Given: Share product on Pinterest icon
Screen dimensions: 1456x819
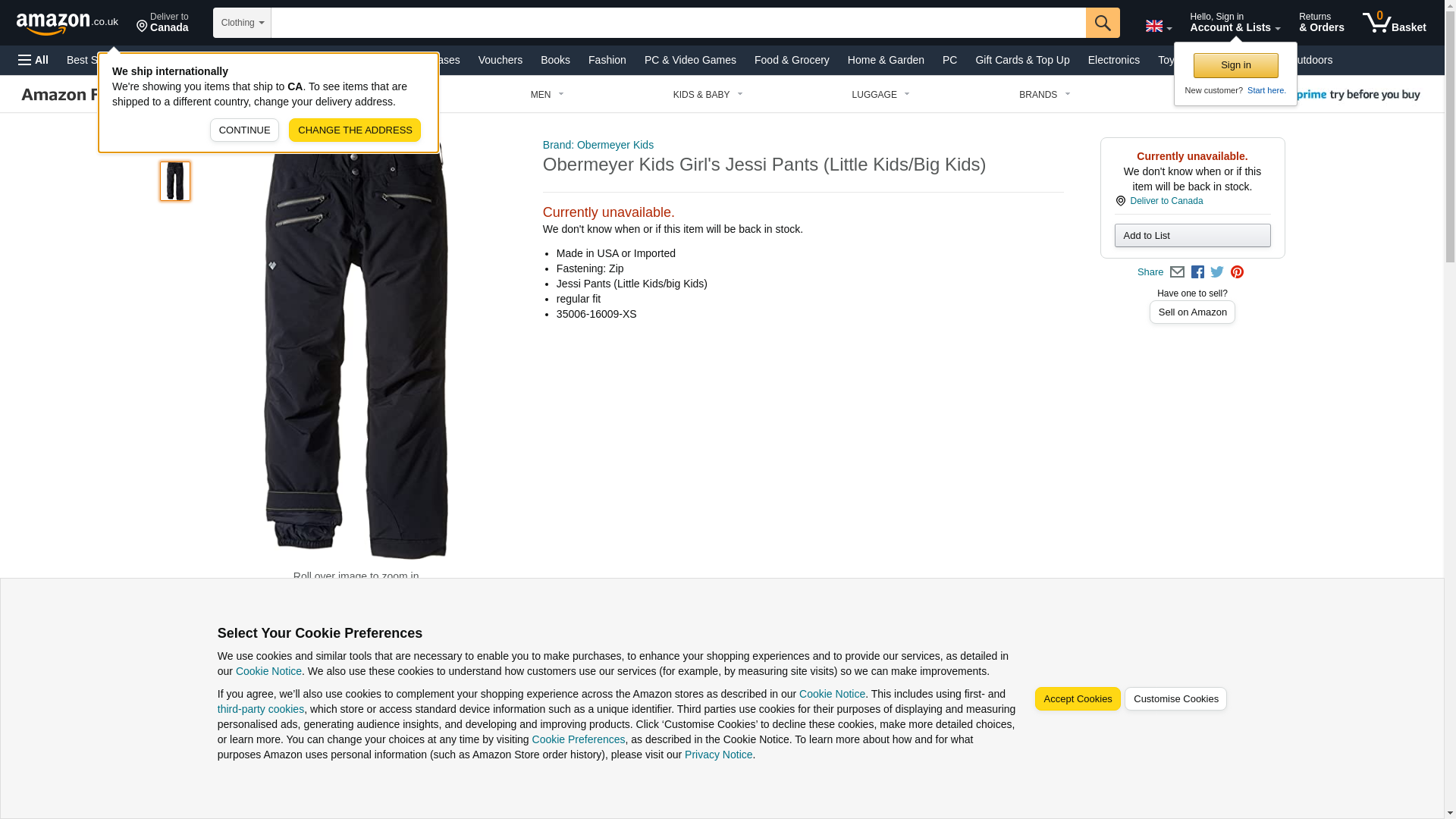Looking at the screenshot, I should click(x=1237, y=272).
